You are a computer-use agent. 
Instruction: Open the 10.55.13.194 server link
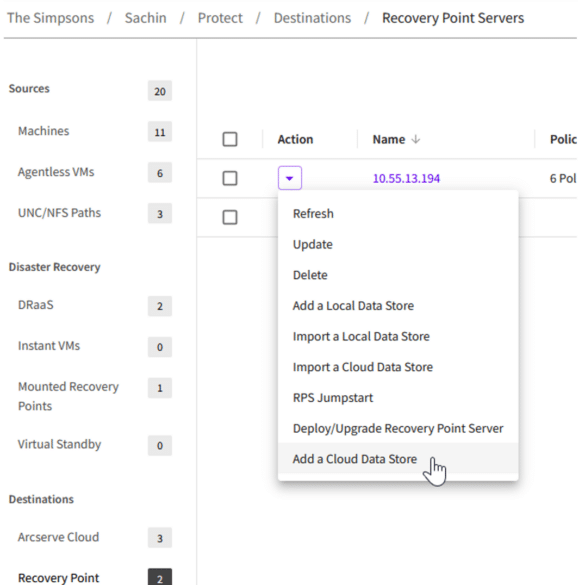tap(406, 178)
